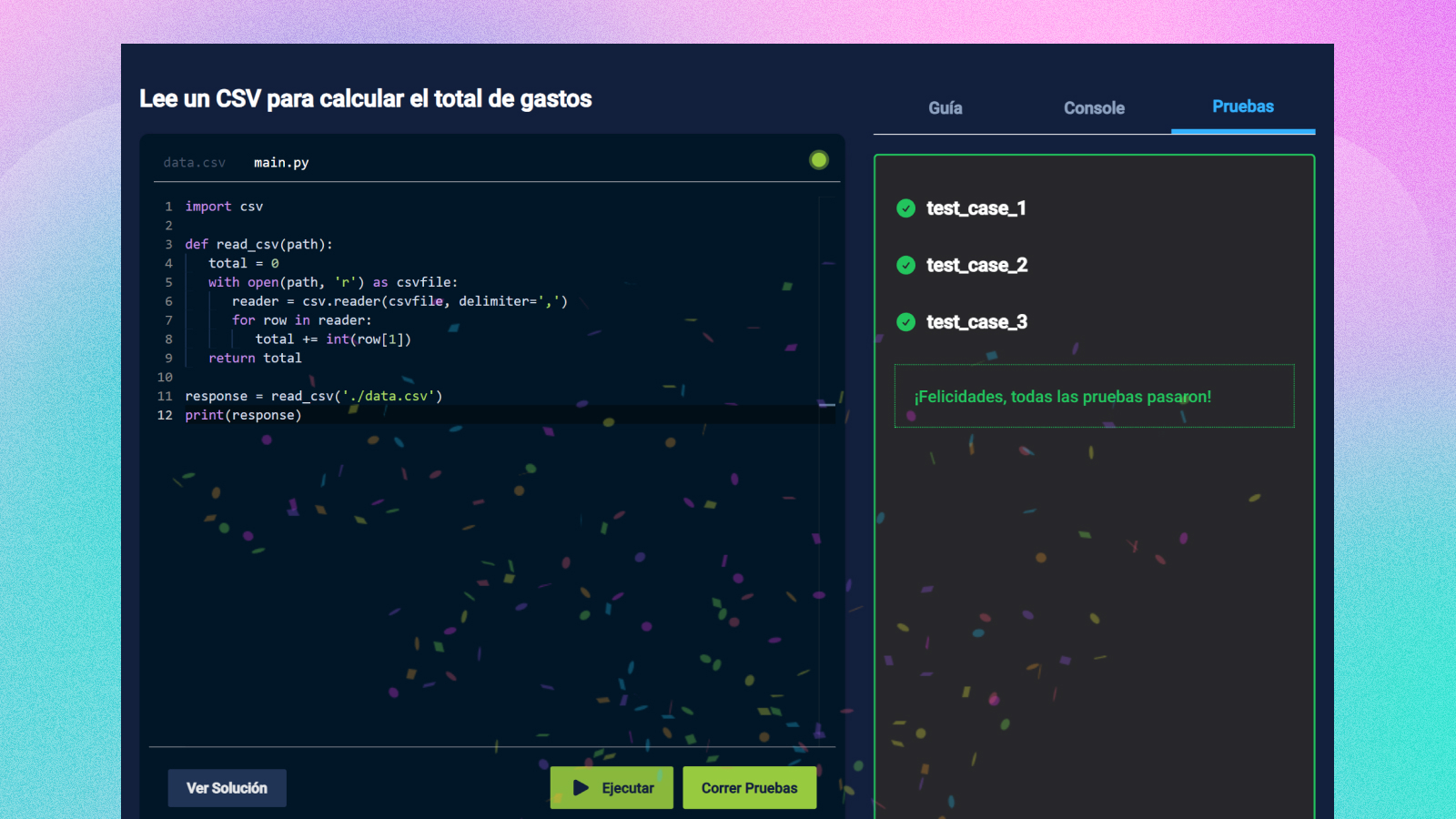This screenshot has height=819, width=1456.
Task: Place cursor on the print(response) line
Action: (x=243, y=415)
